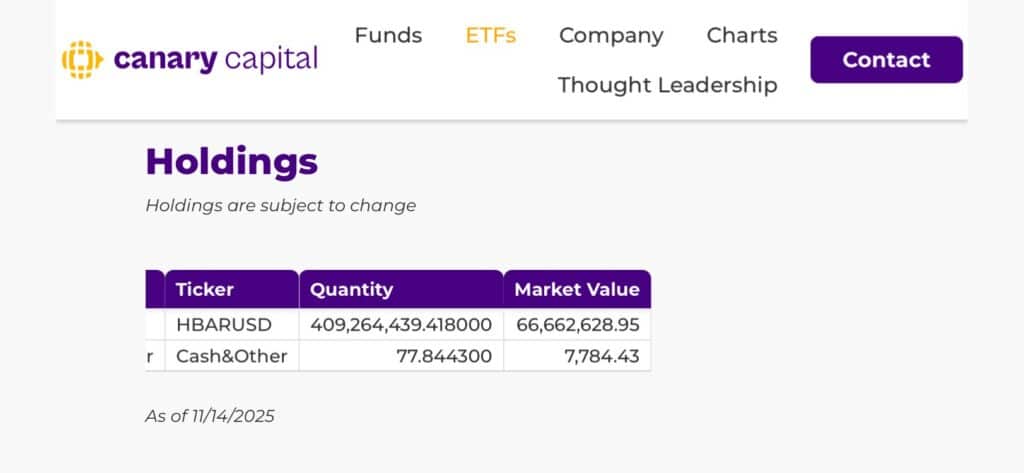
Task: Open the Funds navigation menu
Action: tap(388, 35)
